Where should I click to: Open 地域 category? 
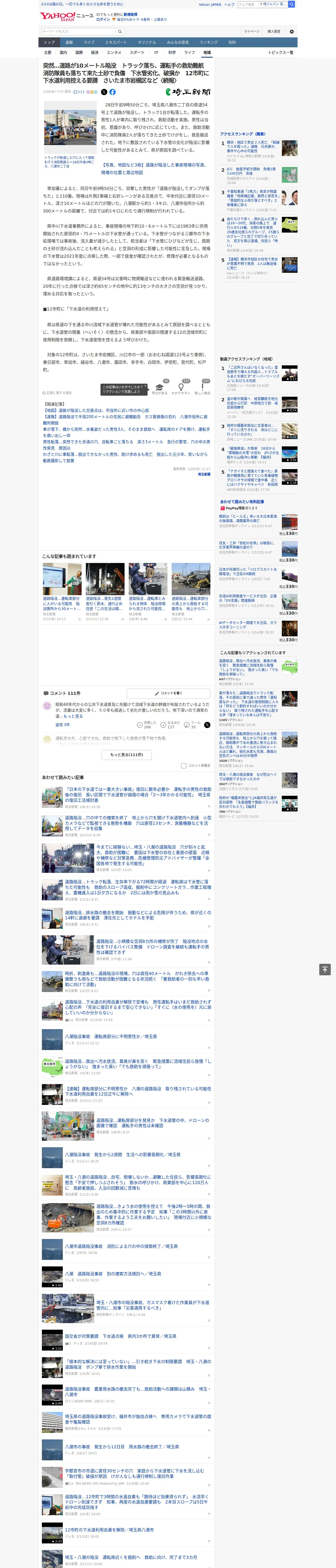click(x=207, y=52)
